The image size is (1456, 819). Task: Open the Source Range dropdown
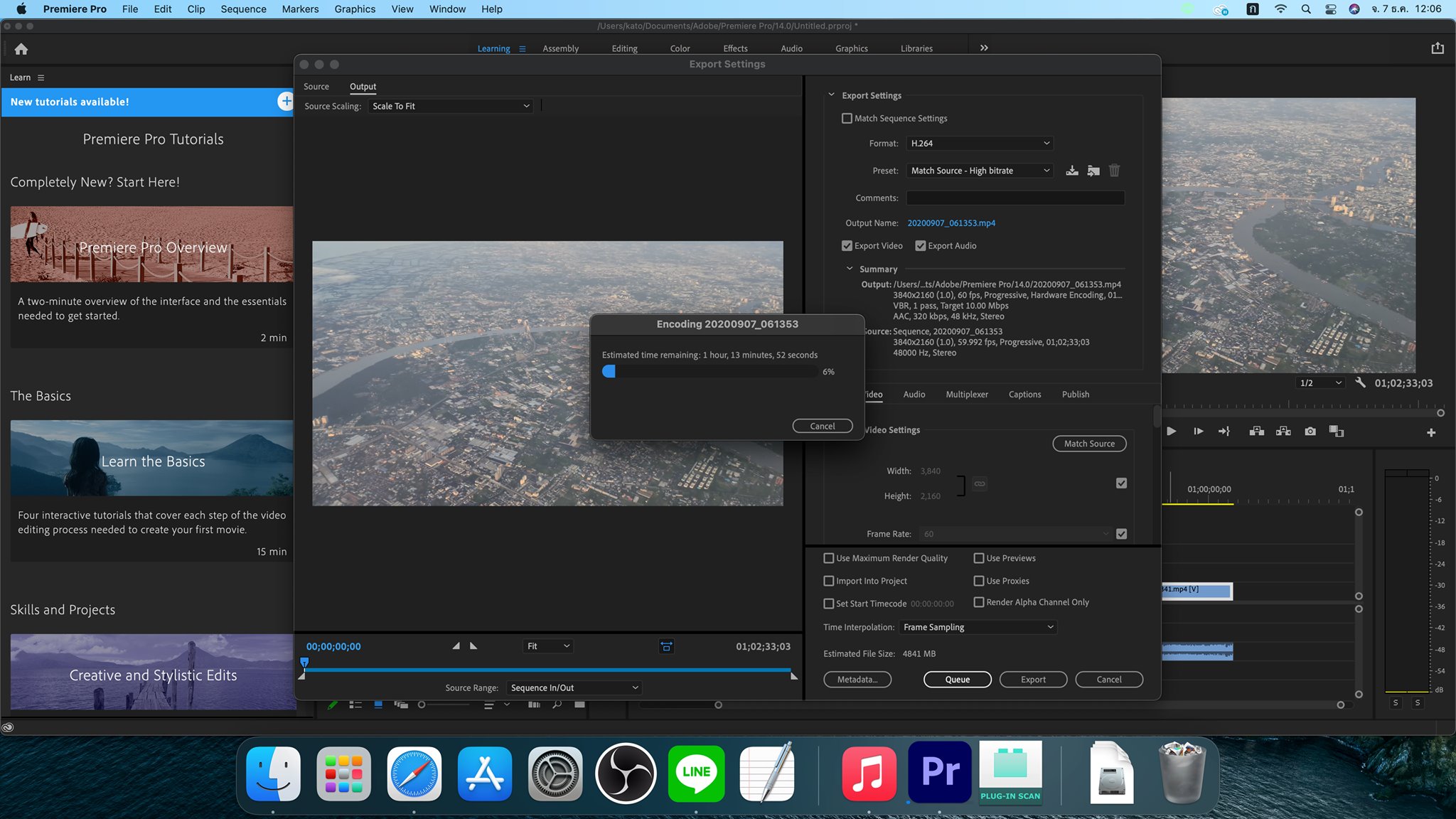click(574, 687)
